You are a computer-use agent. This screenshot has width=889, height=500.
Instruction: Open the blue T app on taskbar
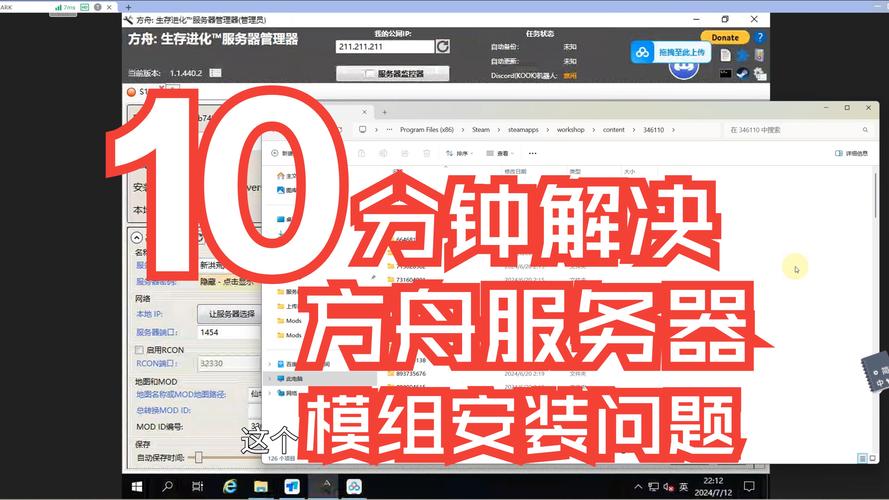coord(292,486)
